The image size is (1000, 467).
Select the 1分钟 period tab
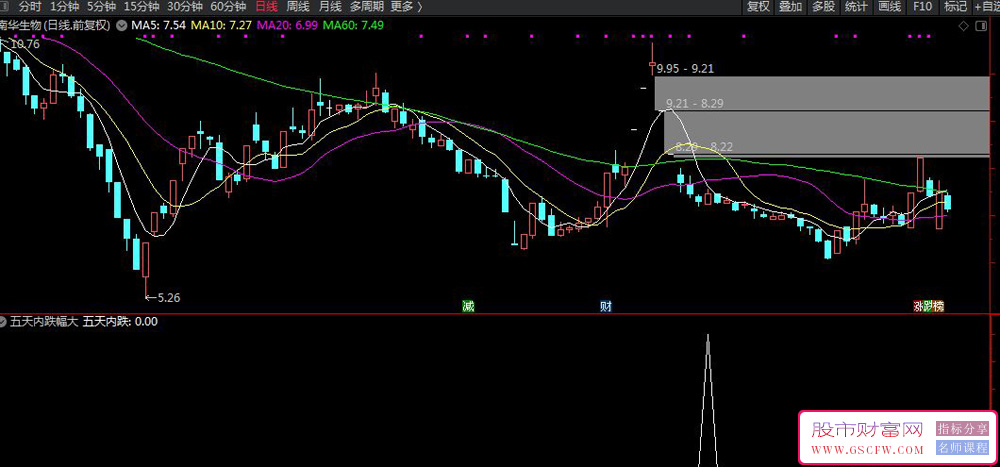[62, 7]
